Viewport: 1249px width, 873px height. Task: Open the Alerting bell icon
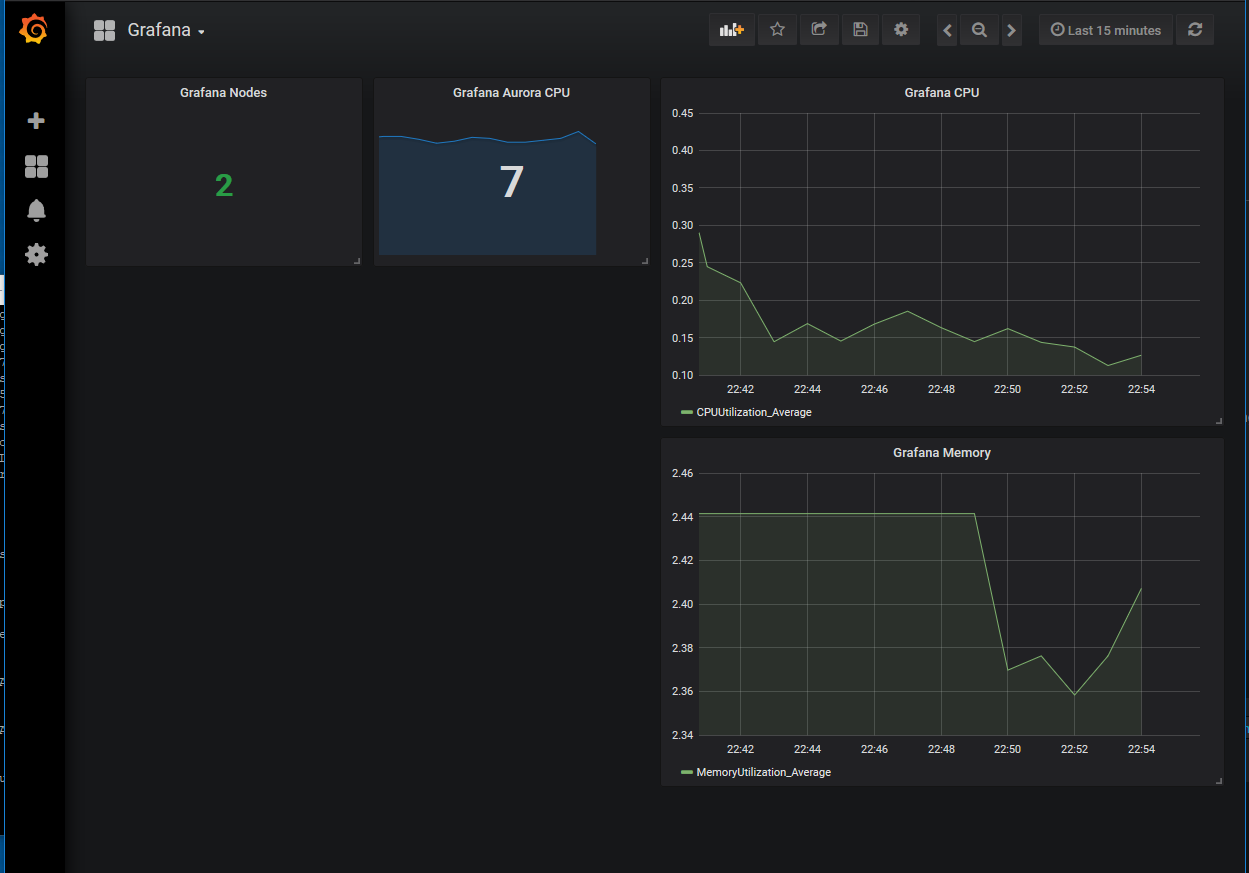click(36, 210)
